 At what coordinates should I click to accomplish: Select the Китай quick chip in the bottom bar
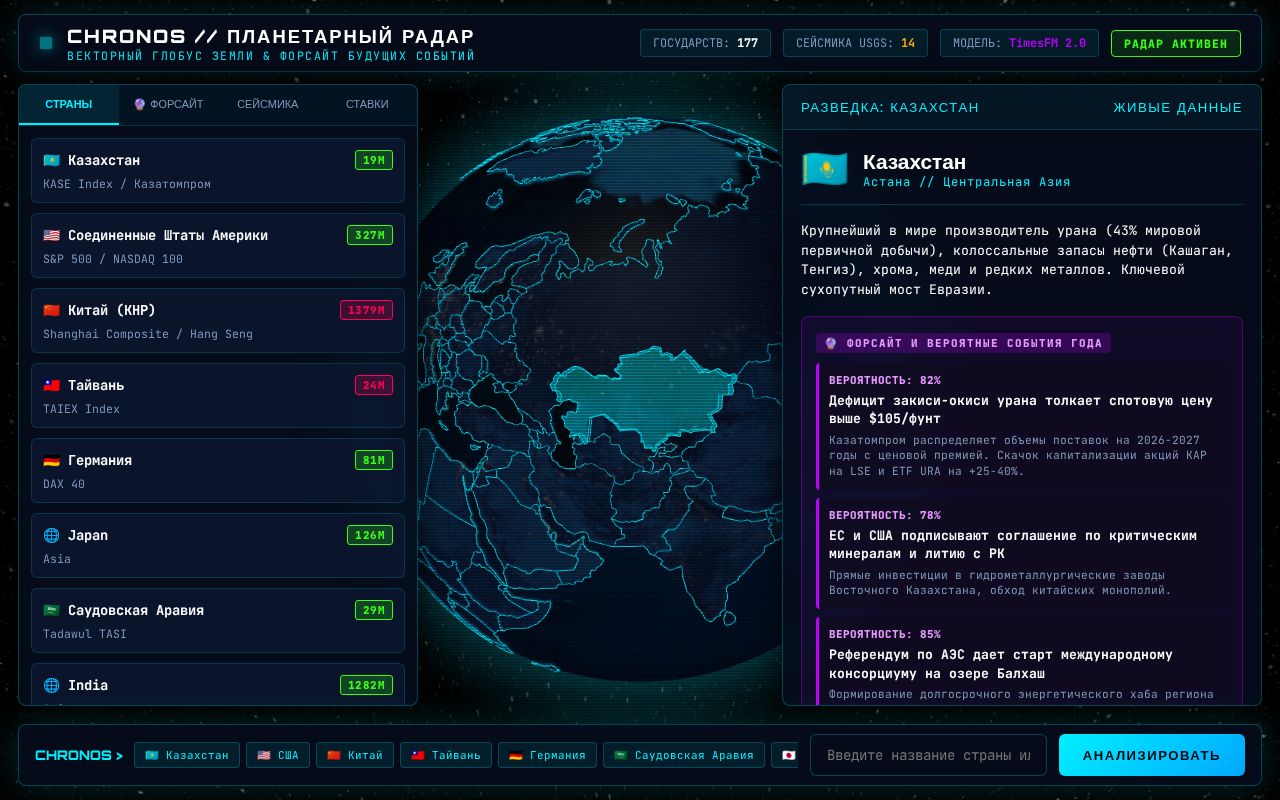[x=355, y=755]
